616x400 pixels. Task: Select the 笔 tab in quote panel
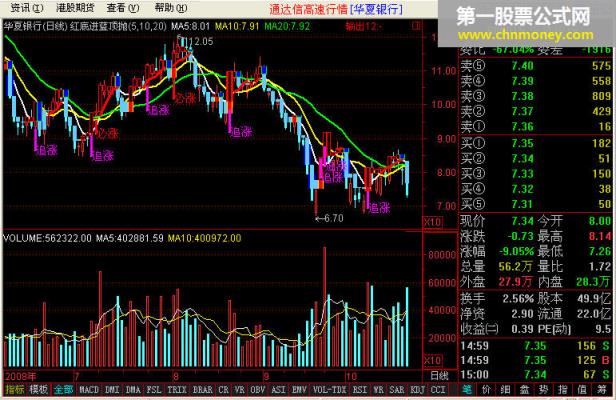click(467, 389)
